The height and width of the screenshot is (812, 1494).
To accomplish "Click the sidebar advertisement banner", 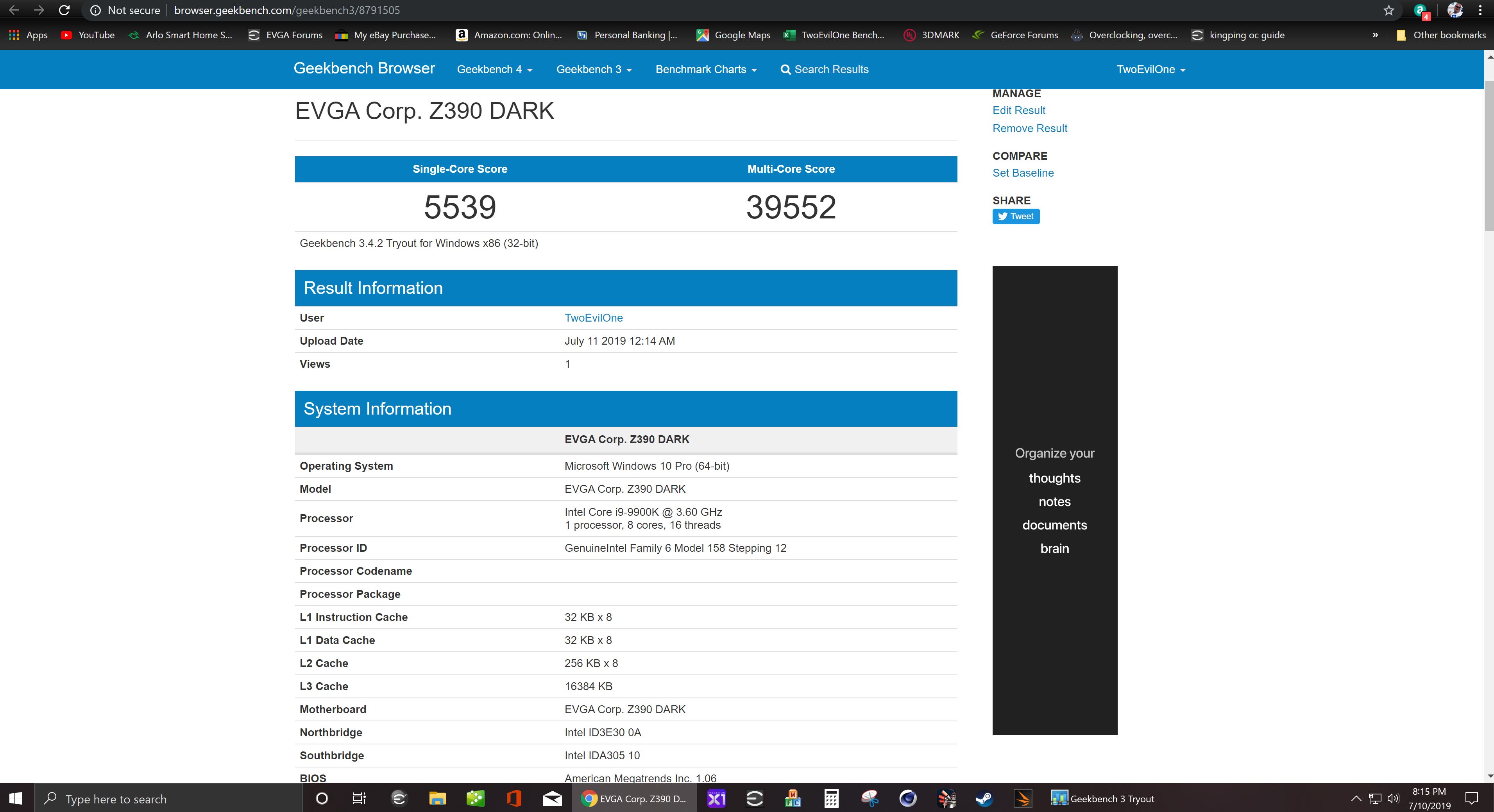I will (x=1054, y=500).
